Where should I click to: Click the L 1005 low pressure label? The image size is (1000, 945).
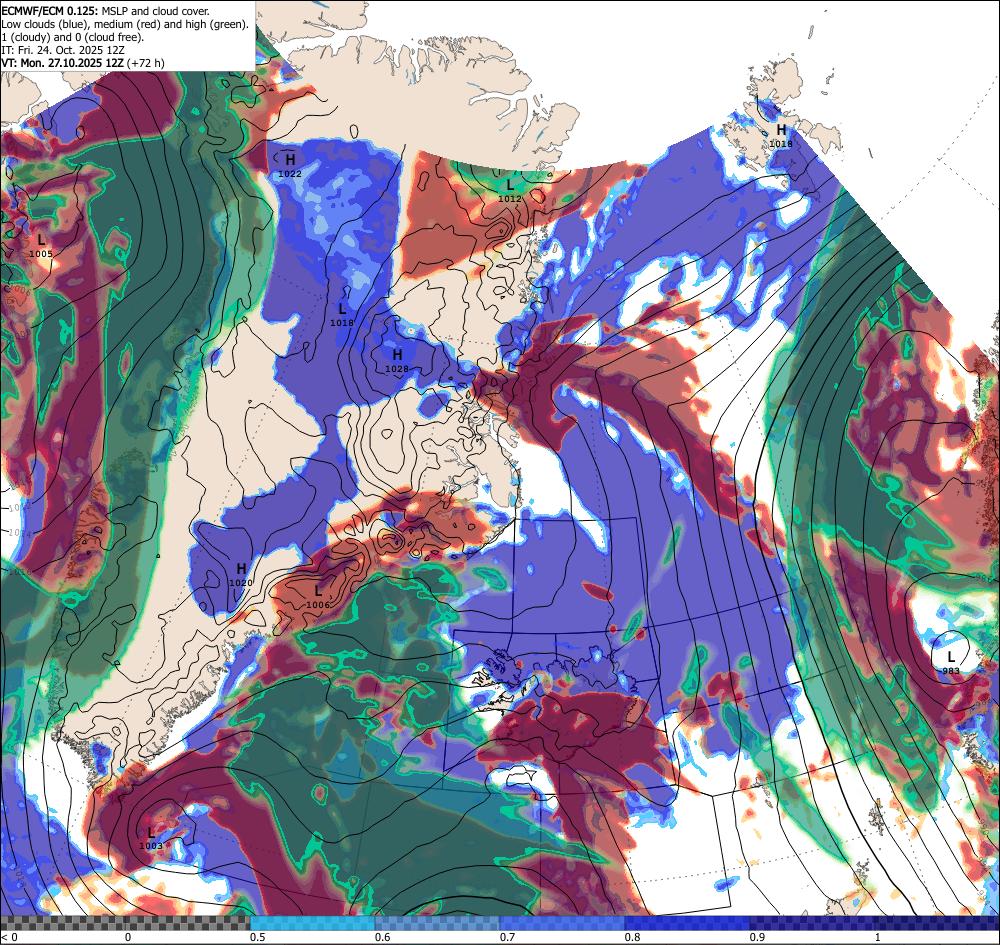(41, 245)
